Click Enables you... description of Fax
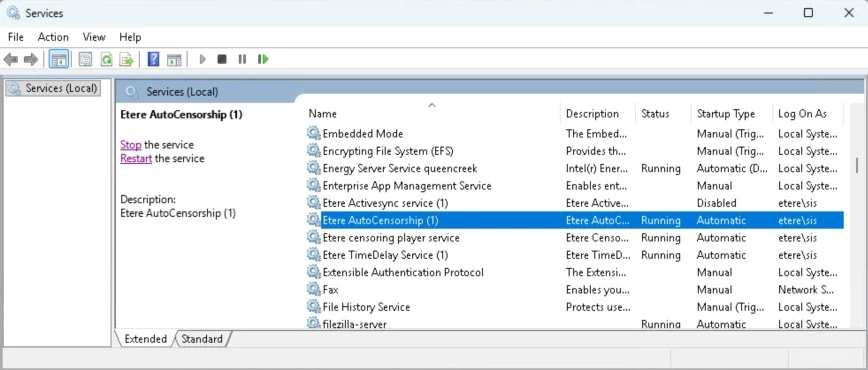Viewport: 868px width, 370px height. tap(597, 290)
